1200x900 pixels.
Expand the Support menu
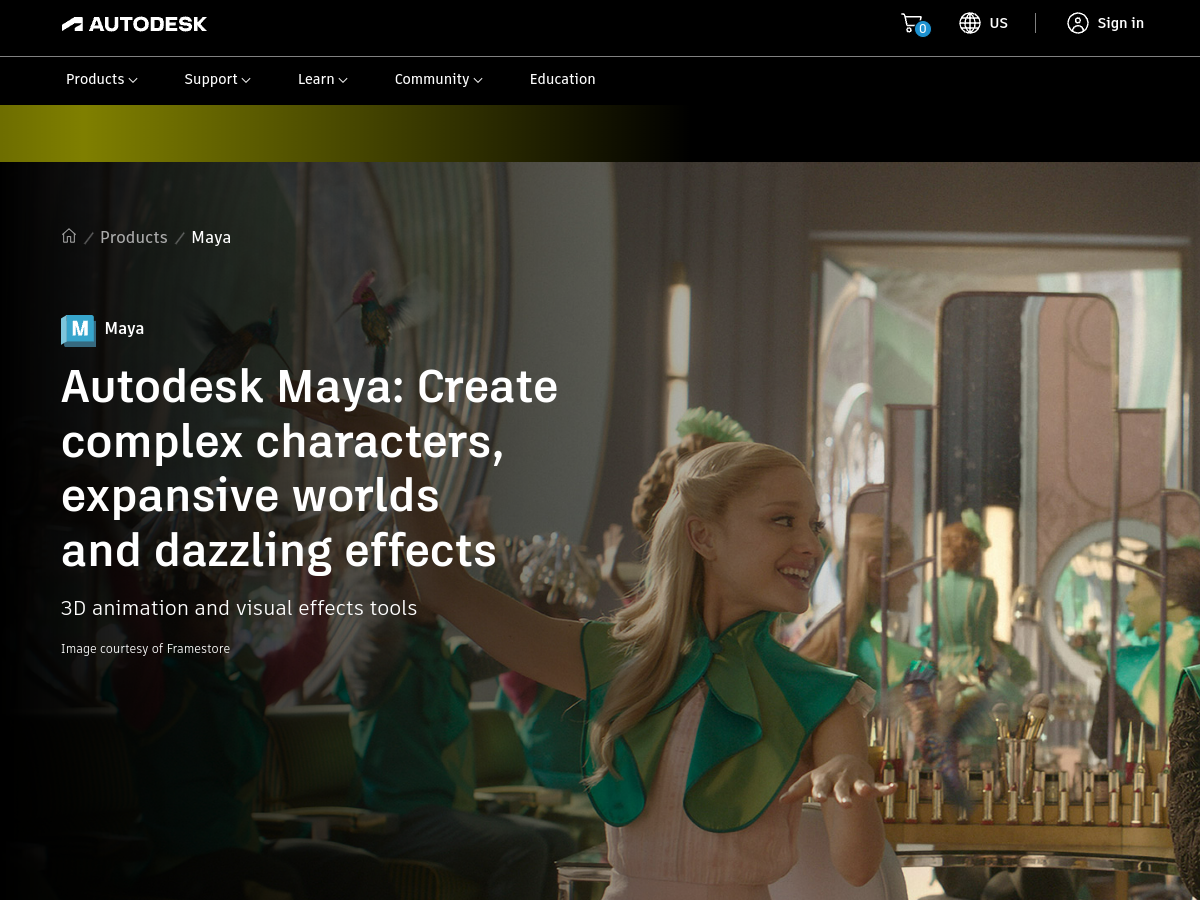tap(218, 79)
